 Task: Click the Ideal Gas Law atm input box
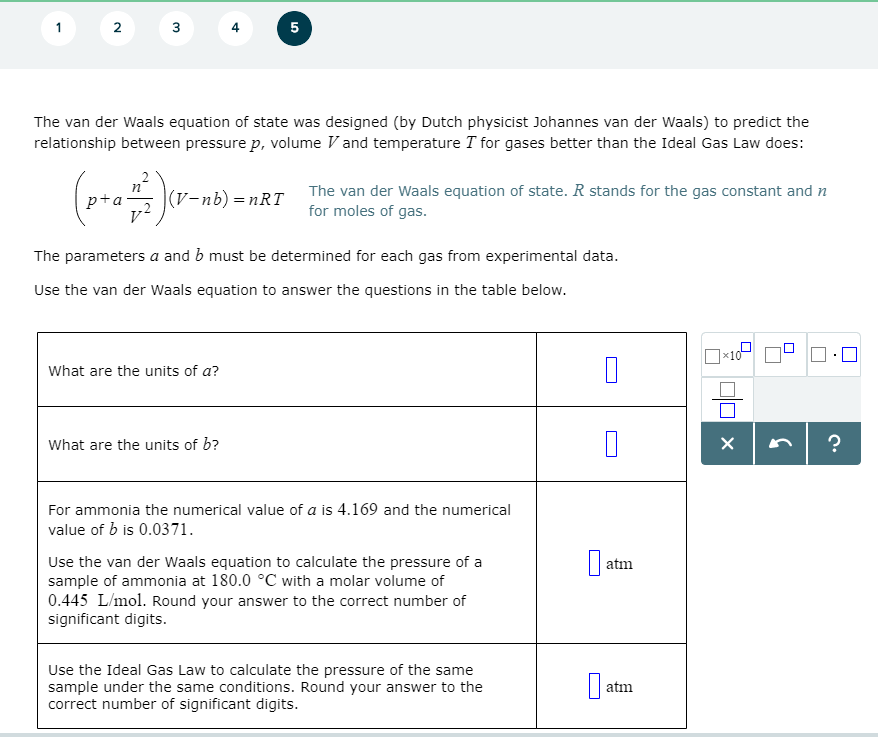pyautogui.click(x=594, y=686)
